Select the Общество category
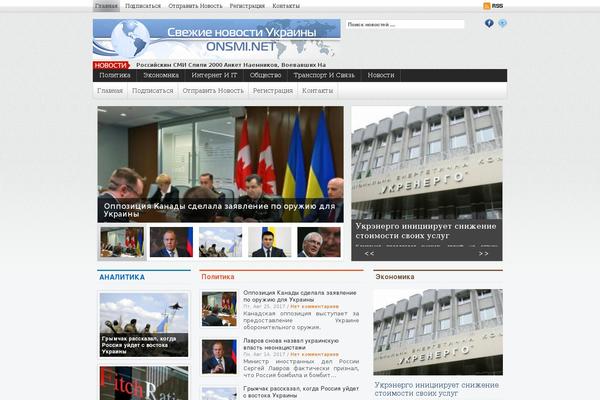 (265, 75)
